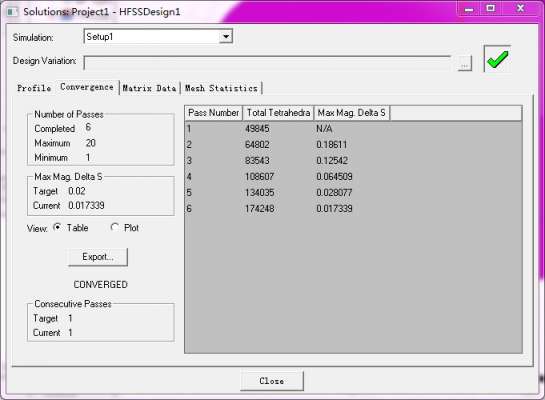The image size is (545, 400).
Task: Select the Table view radio button
Action: click(57, 228)
